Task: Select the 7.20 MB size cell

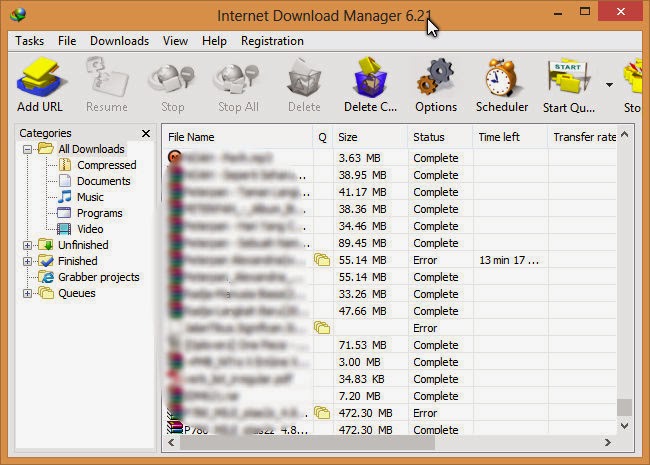Action: tap(359, 396)
